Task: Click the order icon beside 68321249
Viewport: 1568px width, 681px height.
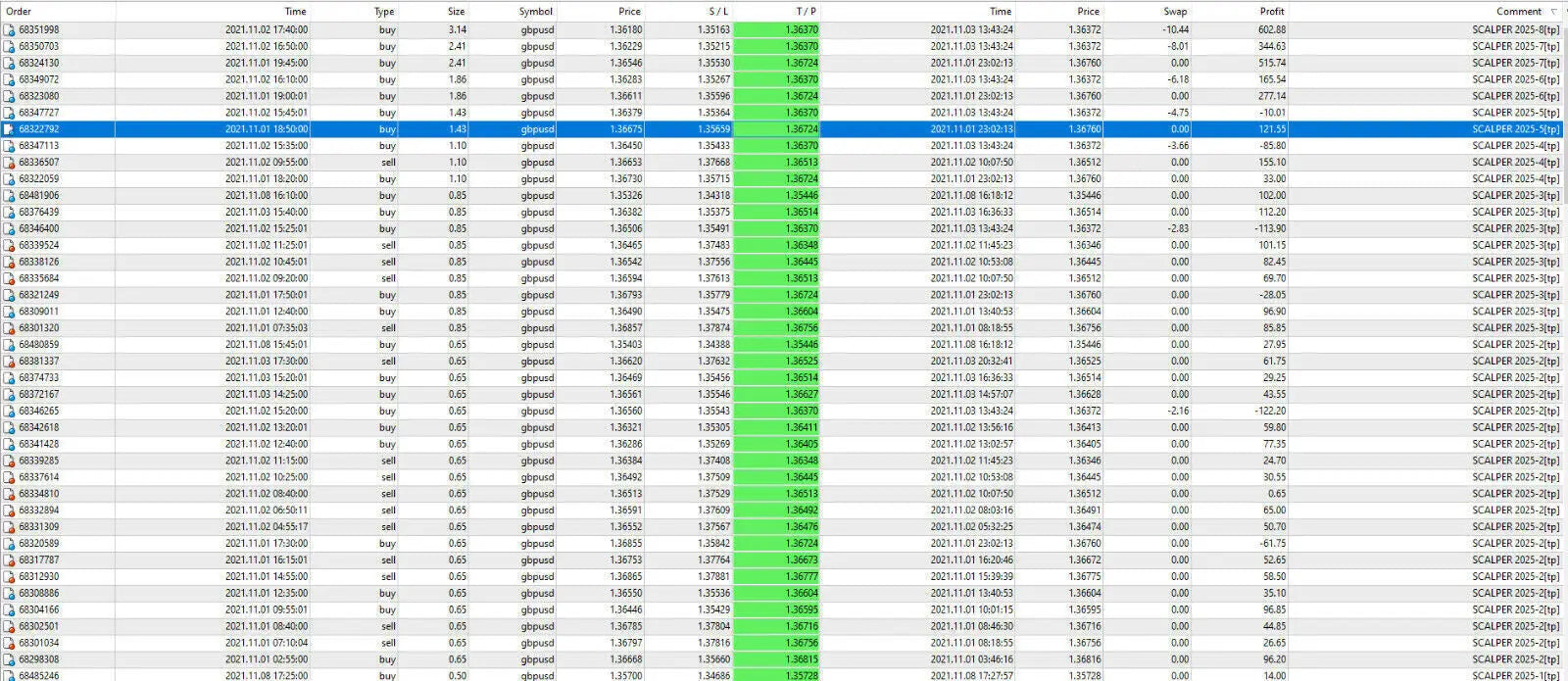Action: (9, 295)
